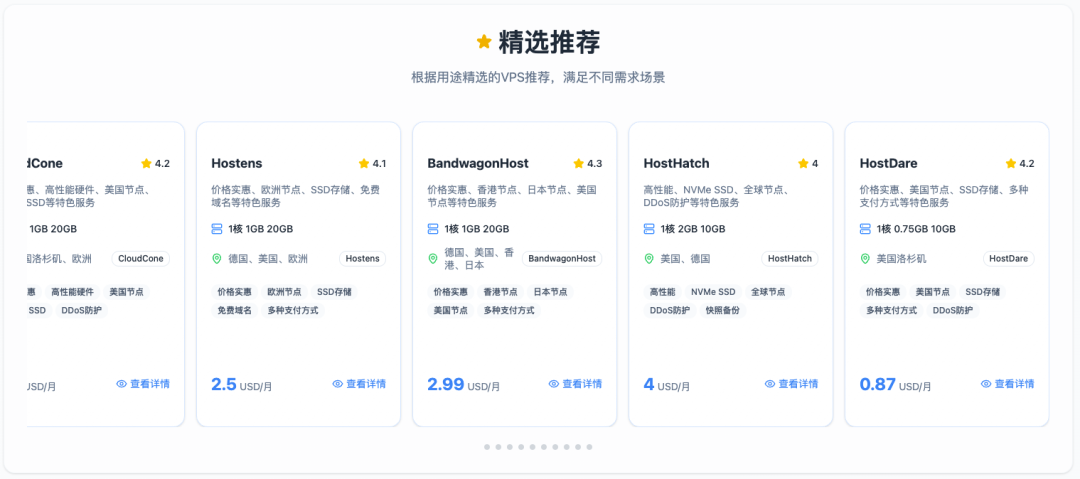1080x479 pixels.
Task: Click the 高性能 tag on HostHatch
Action: pyautogui.click(x=663, y=292)
